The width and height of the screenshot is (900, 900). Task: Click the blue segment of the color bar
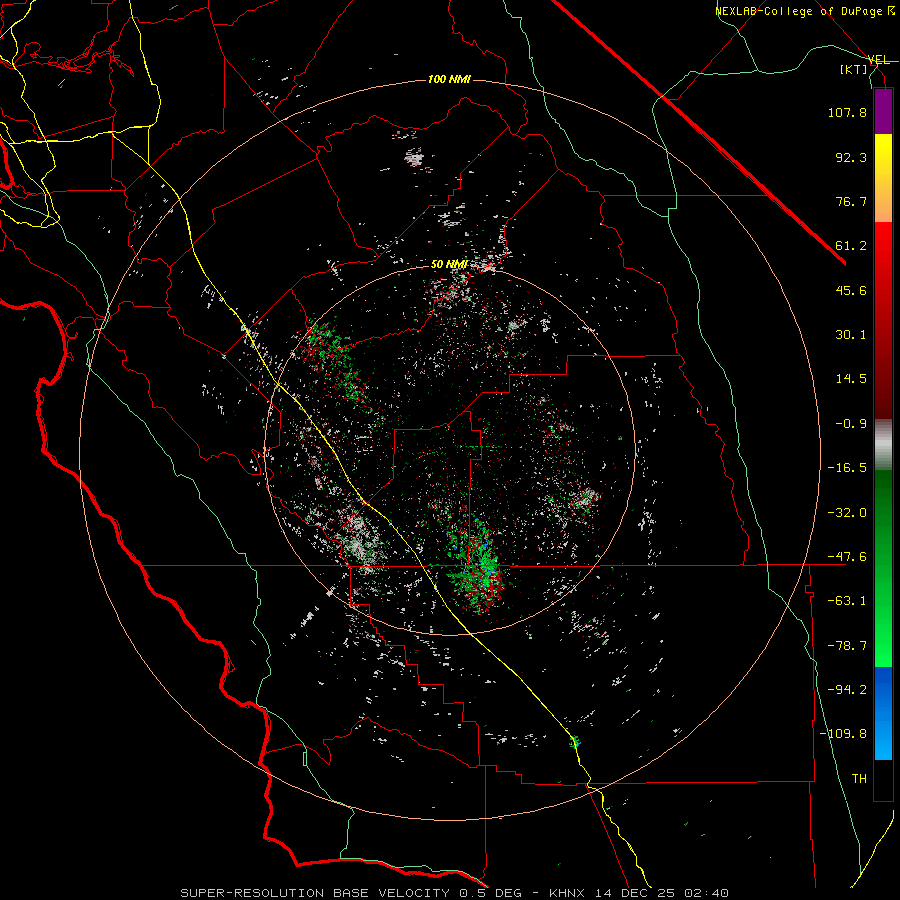click(883, 713)
